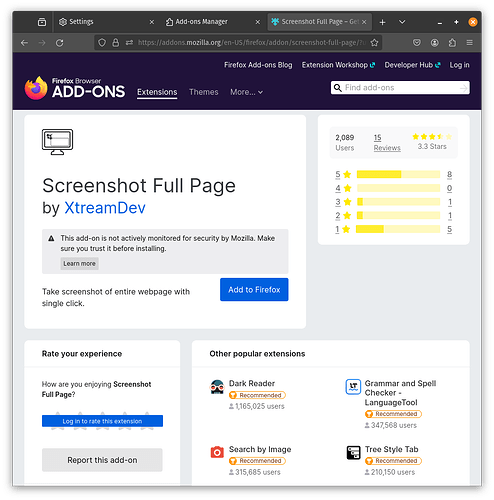
Task: Switch to the Add-ons Manager tab
Action: click(213, 22)
